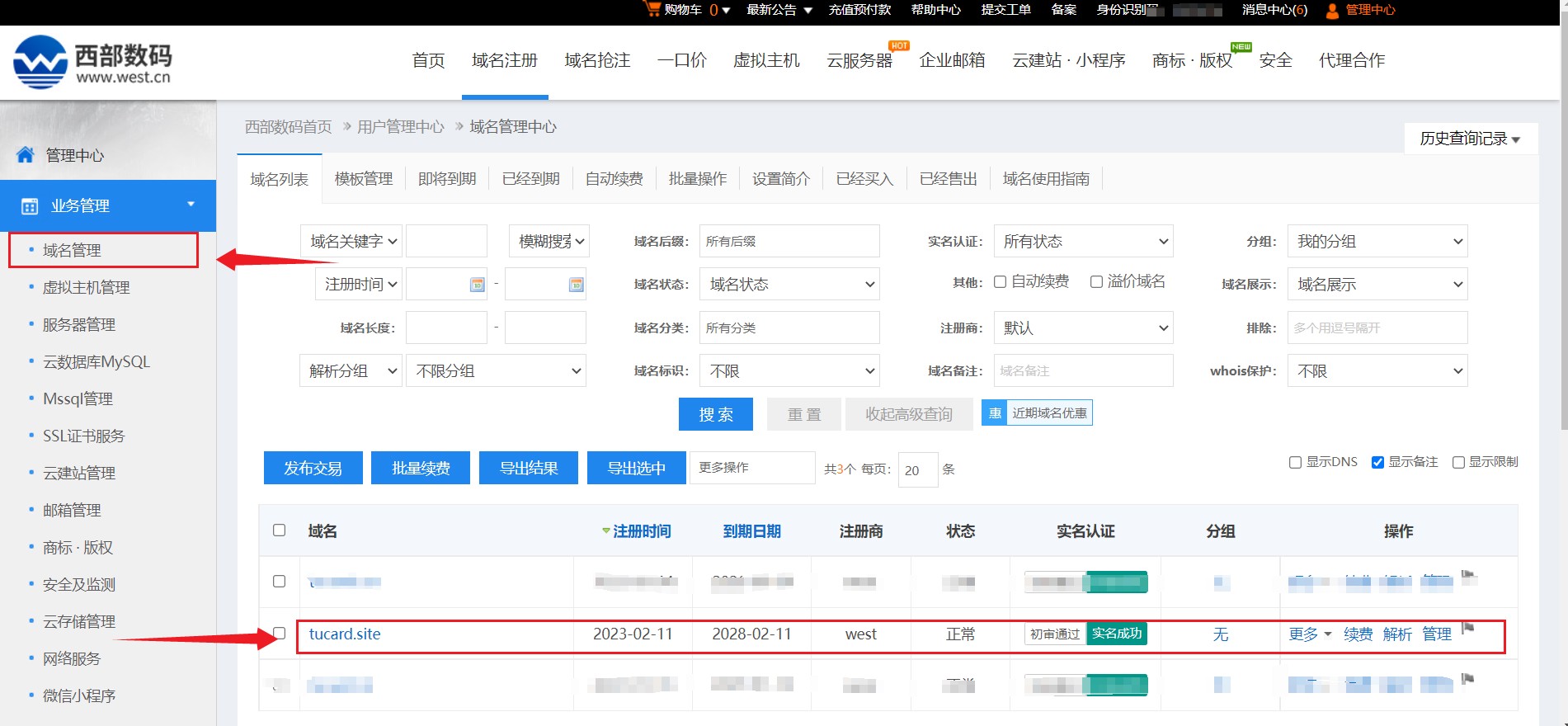Open the tucard.site domain link

pos(345,634)
